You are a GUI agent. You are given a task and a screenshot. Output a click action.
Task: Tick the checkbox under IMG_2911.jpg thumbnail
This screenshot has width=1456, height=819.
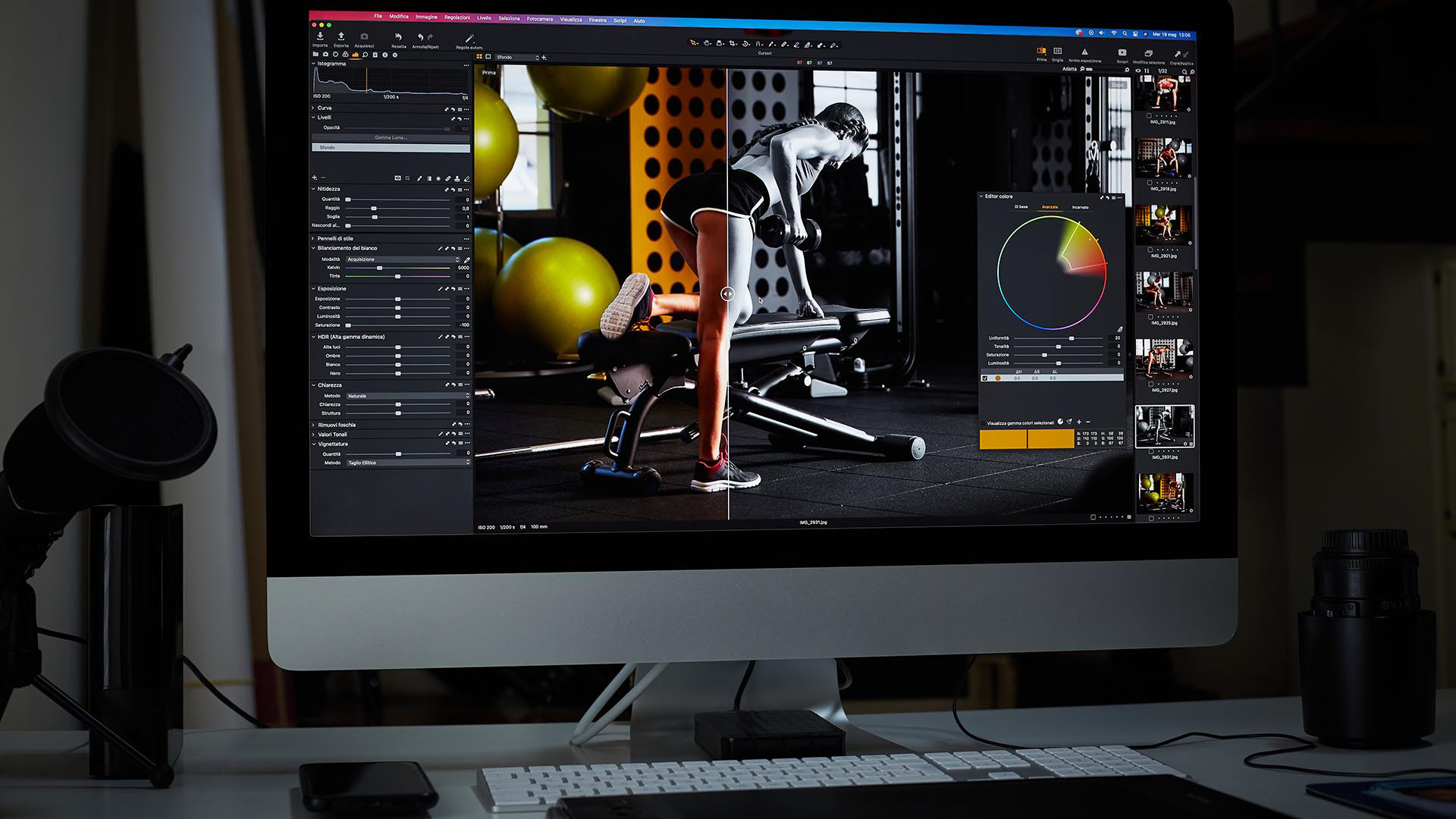[x=1150, y=115]
